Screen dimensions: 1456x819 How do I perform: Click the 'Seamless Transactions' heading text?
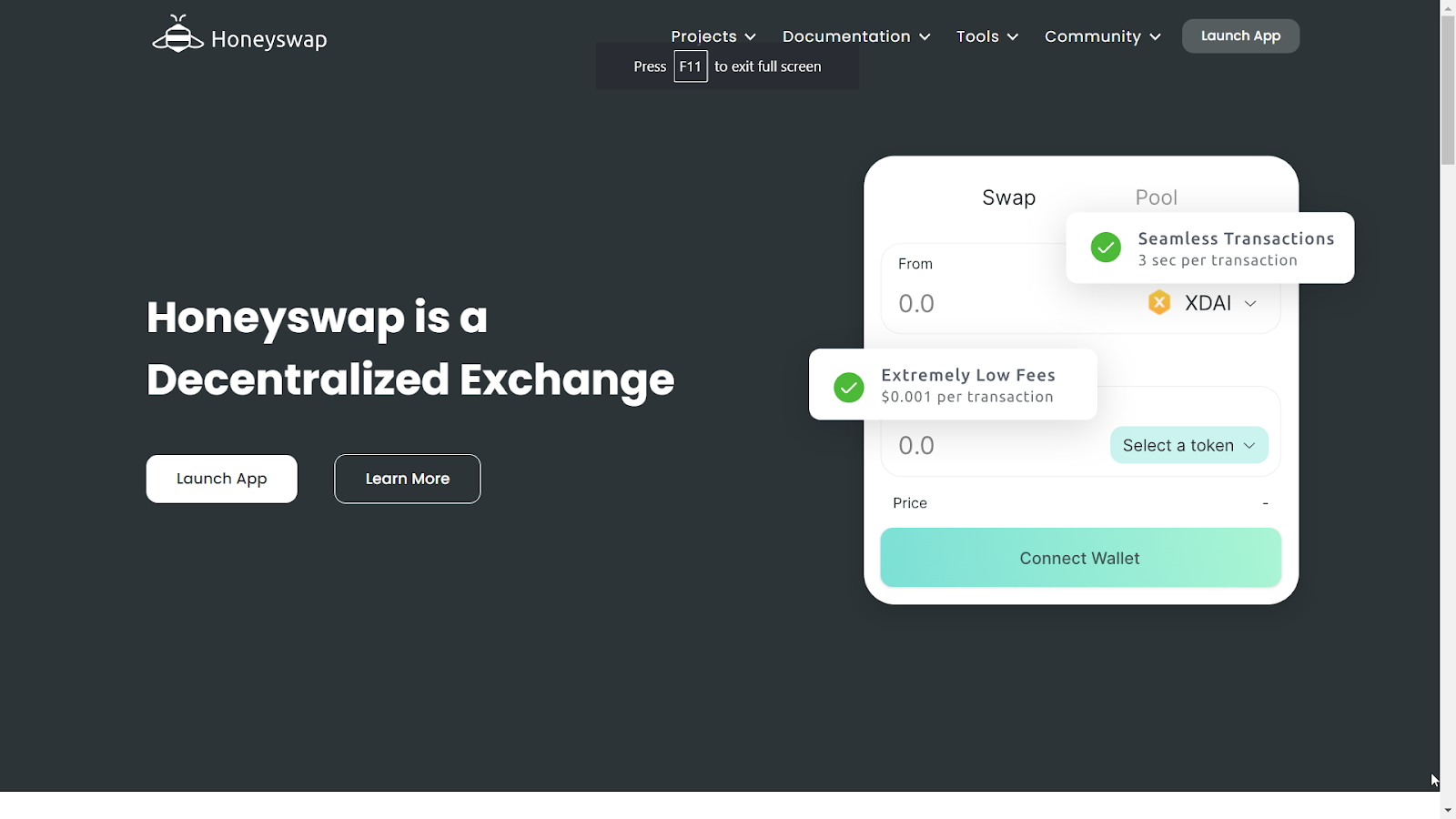tap(1236, 238)
